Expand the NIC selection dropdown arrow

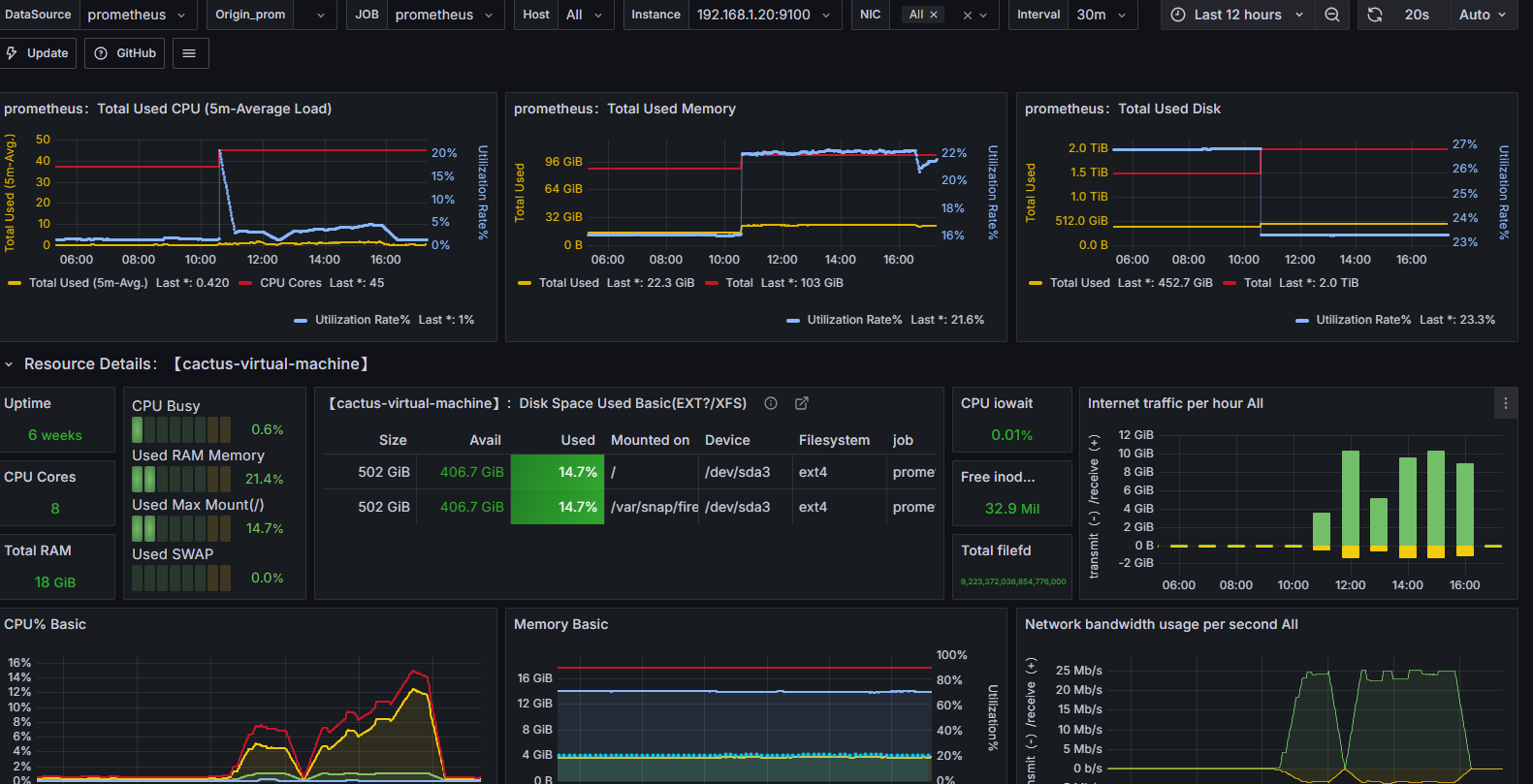[983, 16]
